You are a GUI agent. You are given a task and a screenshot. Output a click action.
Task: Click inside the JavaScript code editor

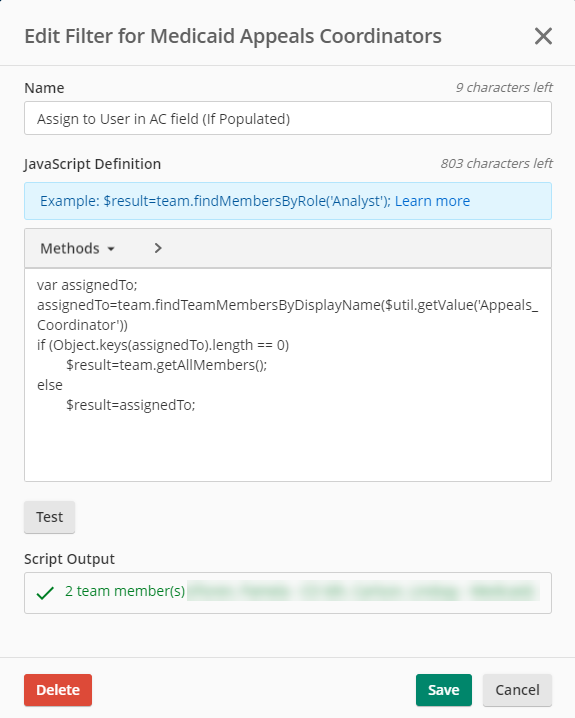[x=288, y=375]
